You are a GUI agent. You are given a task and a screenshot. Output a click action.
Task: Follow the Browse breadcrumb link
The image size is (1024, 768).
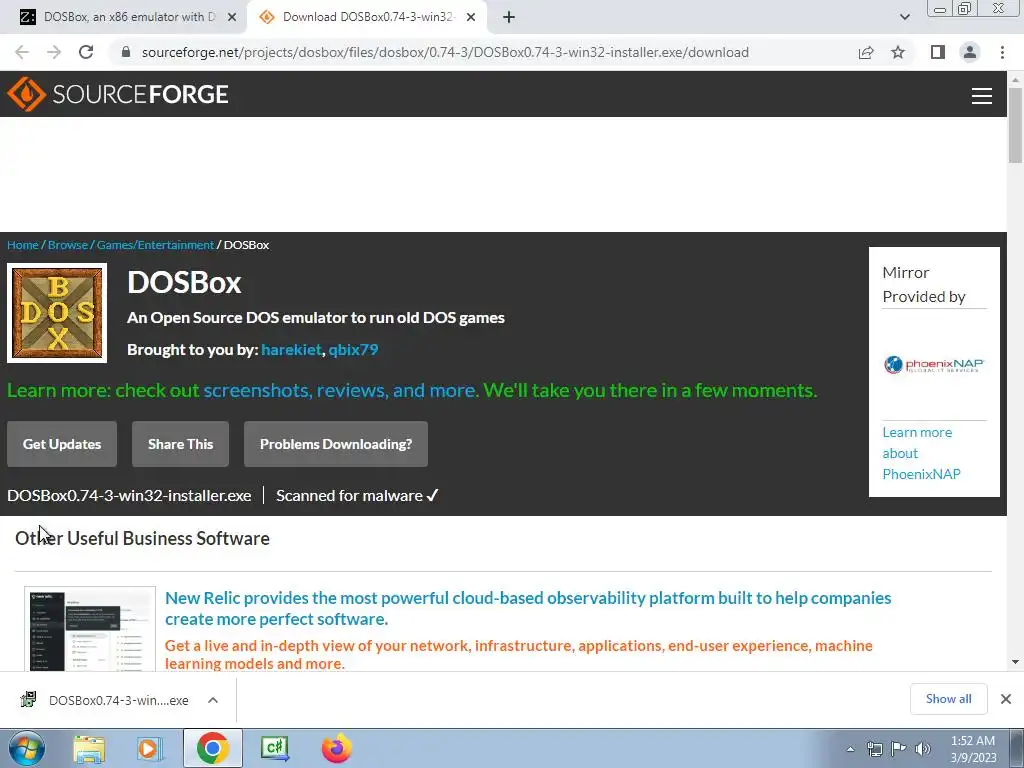coord(68,245)
